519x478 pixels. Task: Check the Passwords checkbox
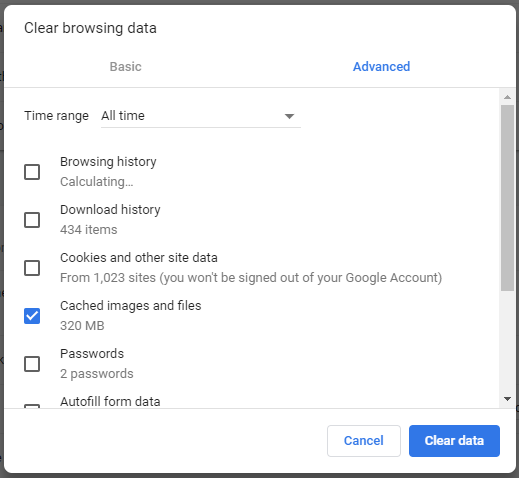[32, 364]
